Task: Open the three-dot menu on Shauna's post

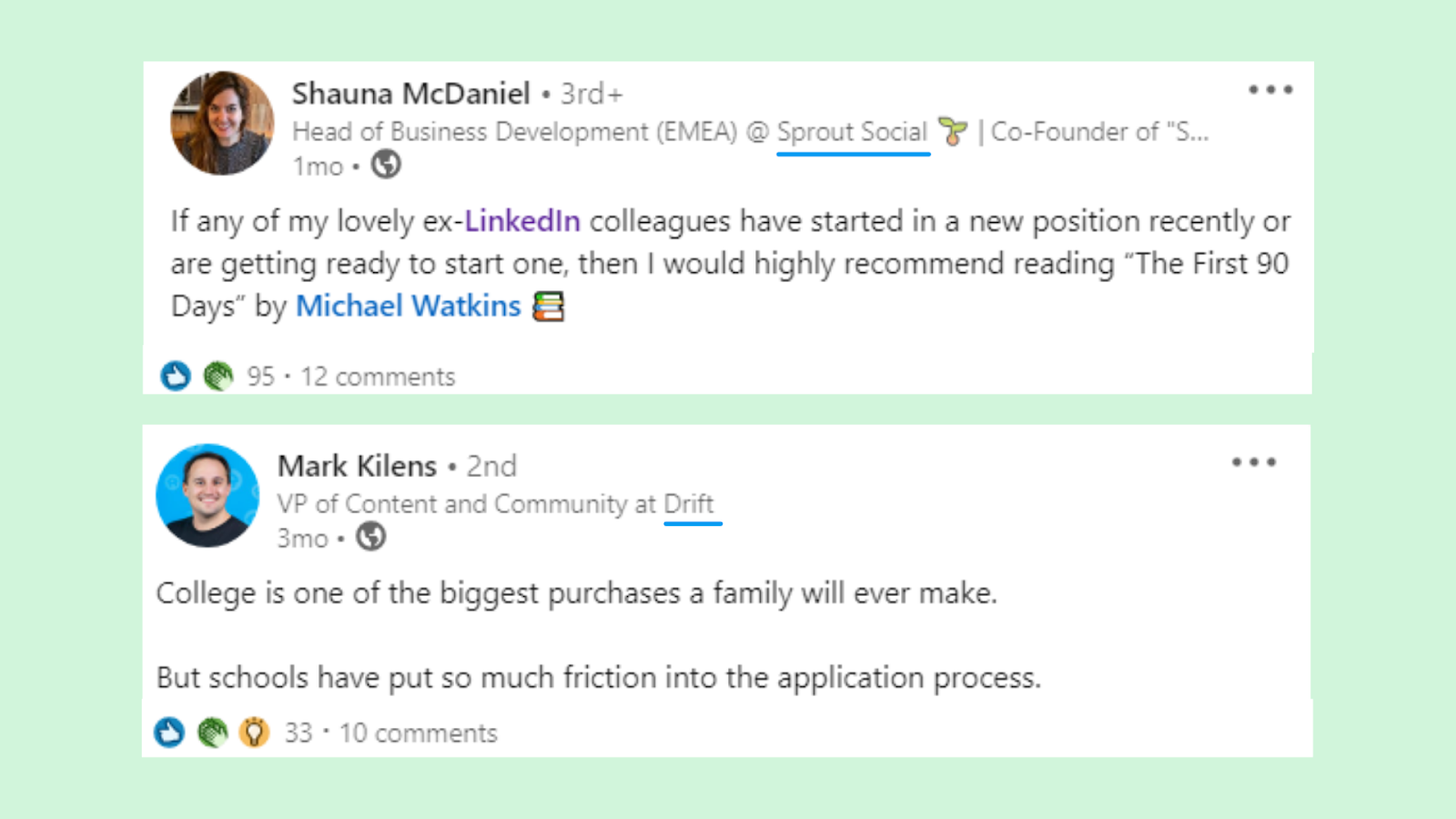Action: click(1270, 89)
